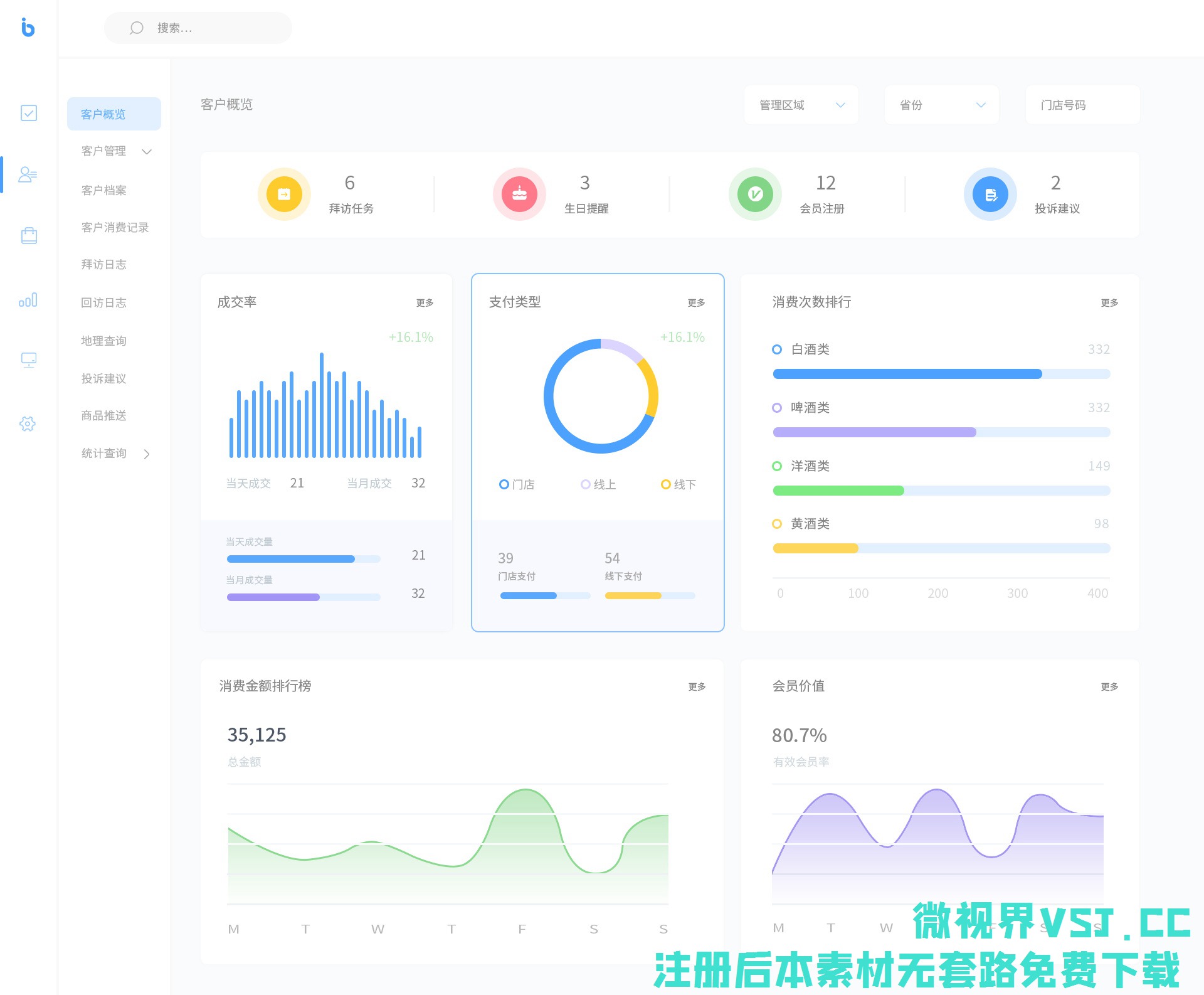Click the 白酒类 blue progress bar

907,375
